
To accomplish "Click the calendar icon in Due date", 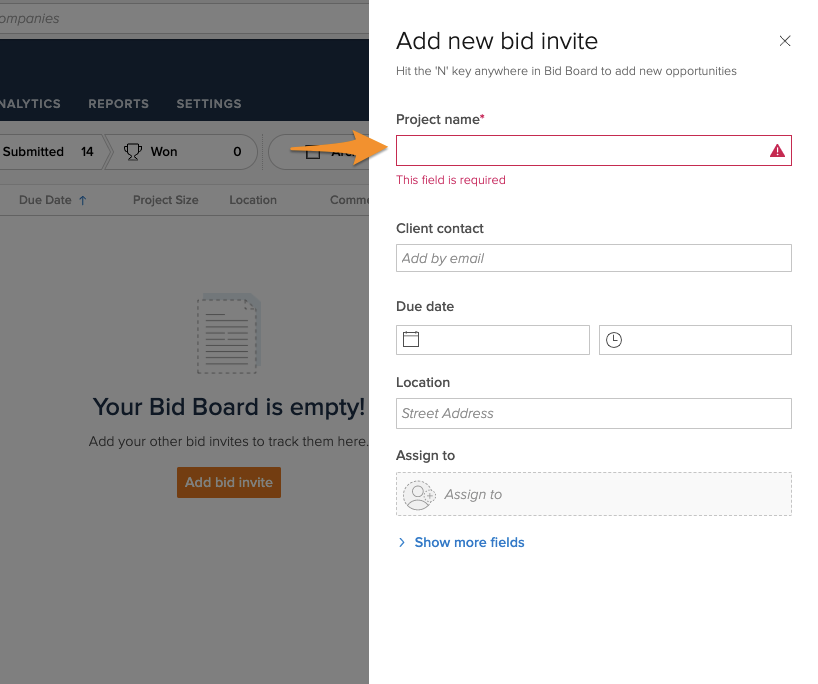I will click(x=410, y=340).
